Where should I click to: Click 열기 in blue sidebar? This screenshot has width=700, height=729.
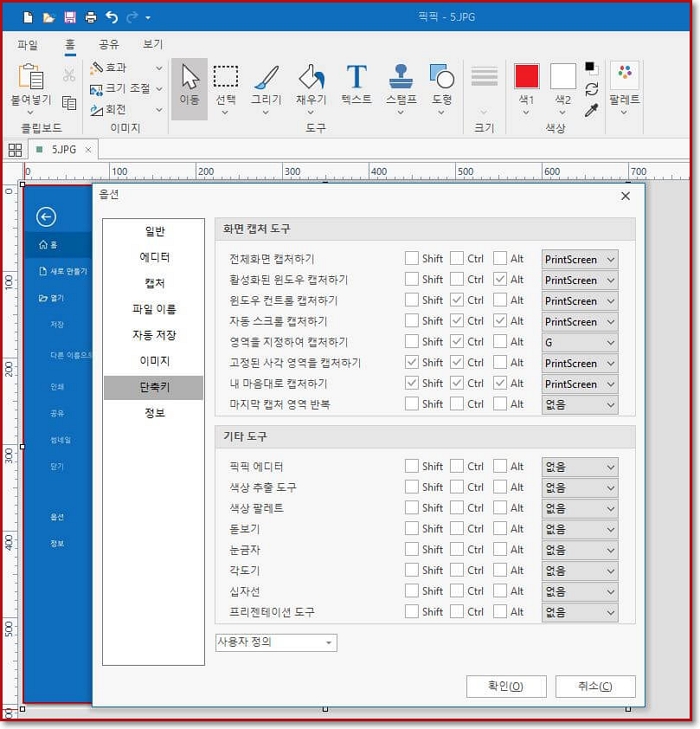point(51,298)
